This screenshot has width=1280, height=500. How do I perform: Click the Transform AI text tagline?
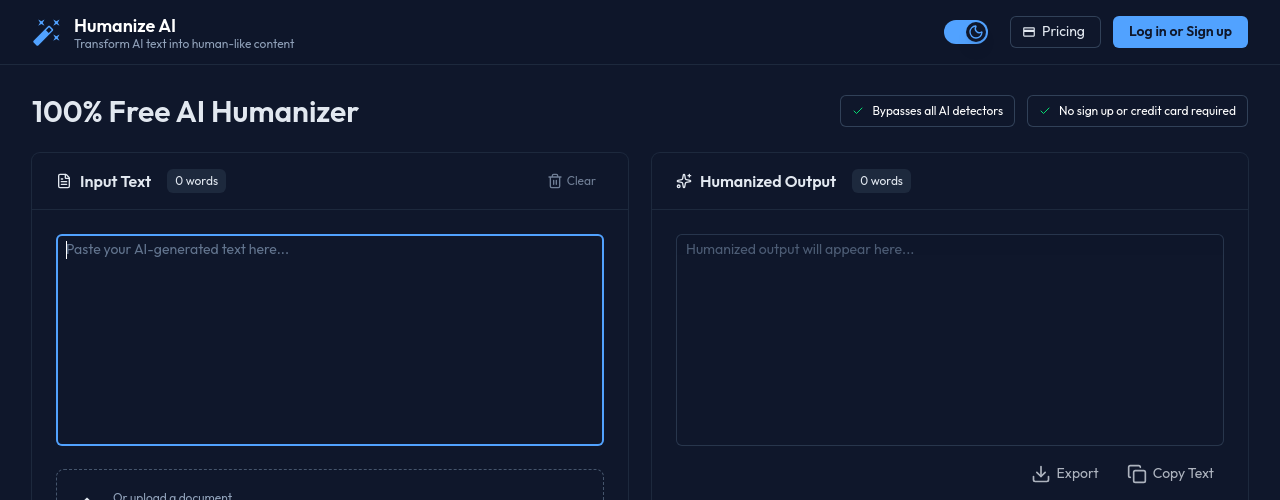tap(184, 44)
